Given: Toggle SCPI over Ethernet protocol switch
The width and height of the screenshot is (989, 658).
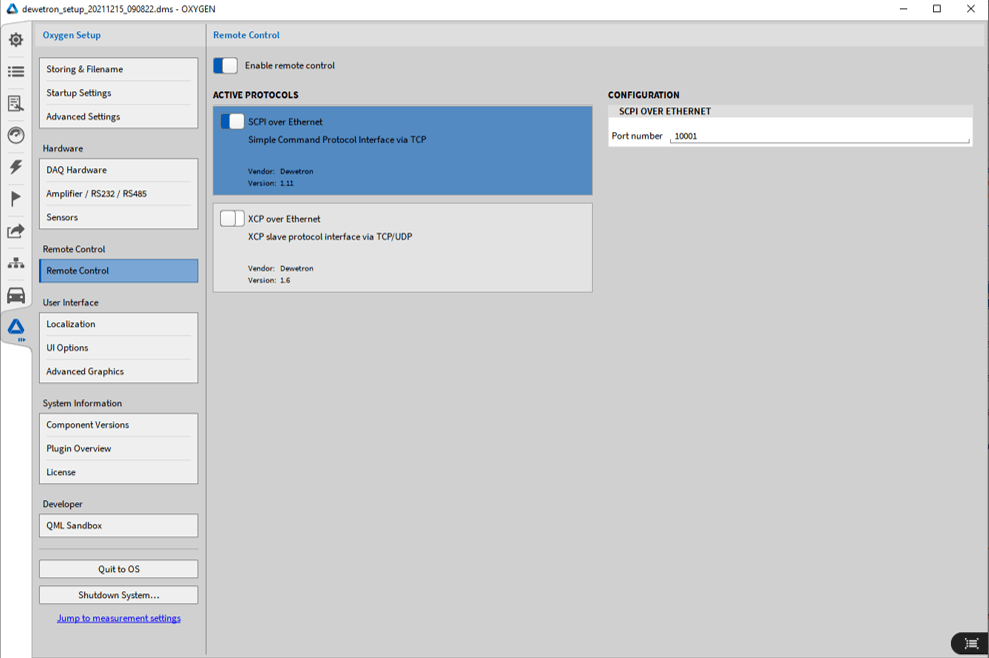Looking at the screenshot, I should tap(232, 122).
